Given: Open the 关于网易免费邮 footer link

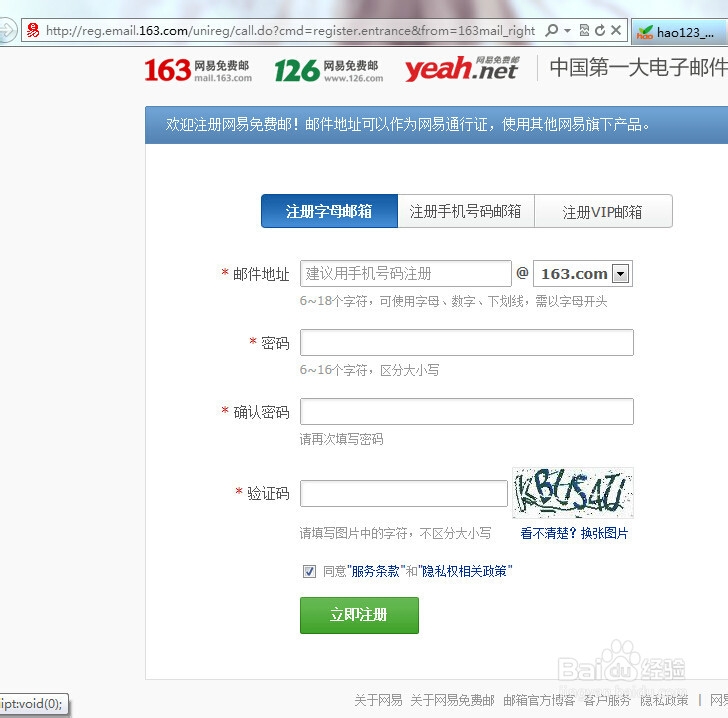Looking at the screenshot, I should click(453, 700).
